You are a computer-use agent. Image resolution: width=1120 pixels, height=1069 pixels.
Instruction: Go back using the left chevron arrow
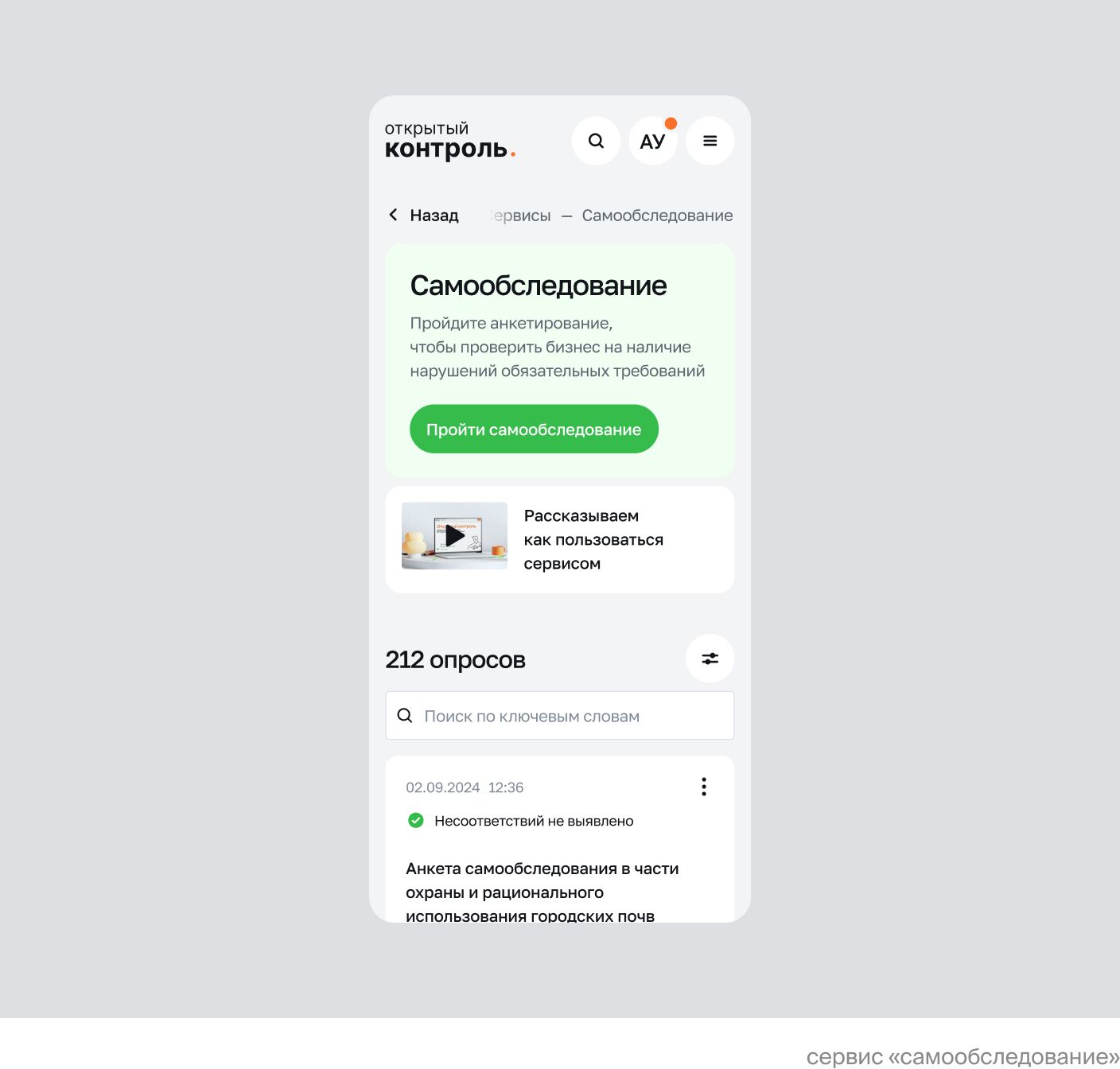[393, 215]
